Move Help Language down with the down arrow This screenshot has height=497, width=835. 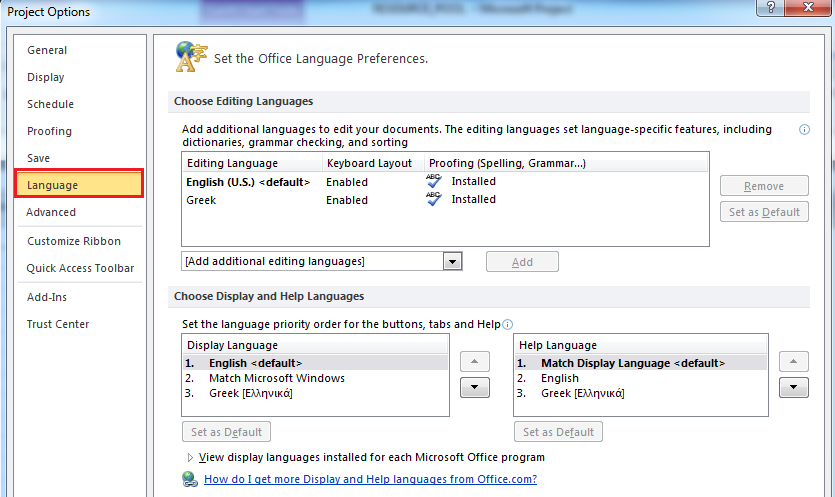[x=793, y=387]
